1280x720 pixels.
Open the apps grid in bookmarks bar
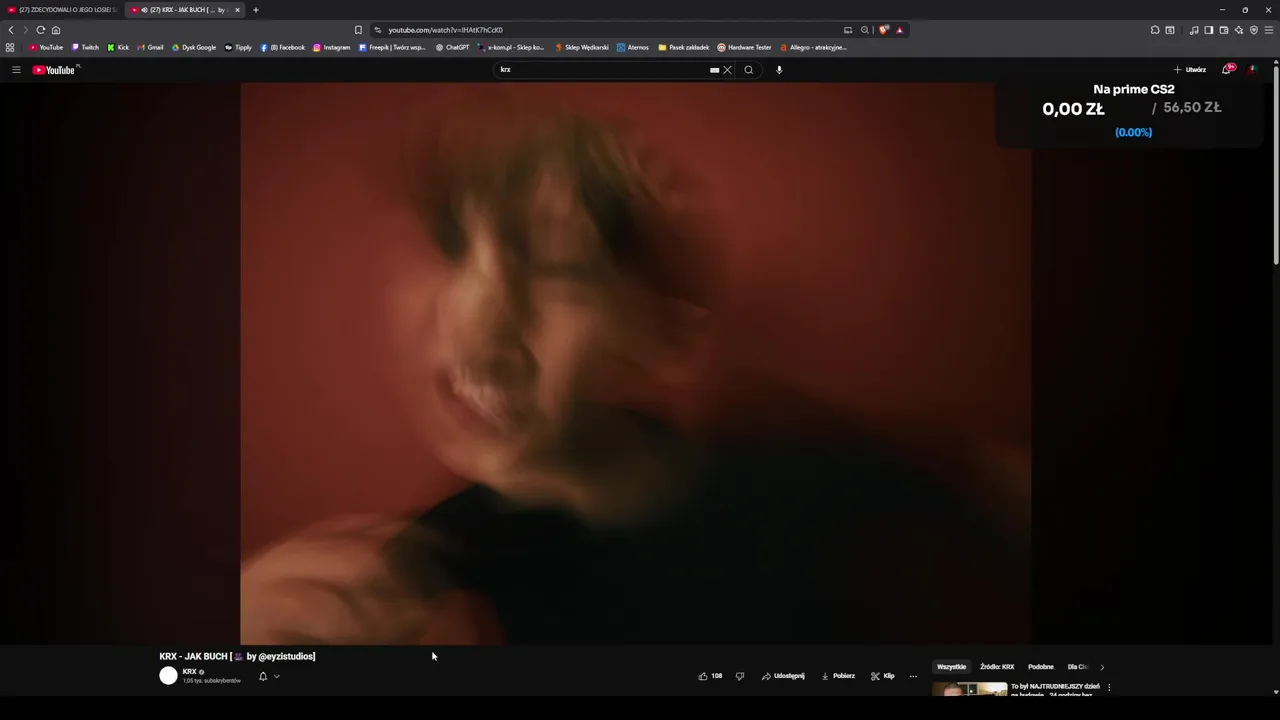tap(10, 47)
